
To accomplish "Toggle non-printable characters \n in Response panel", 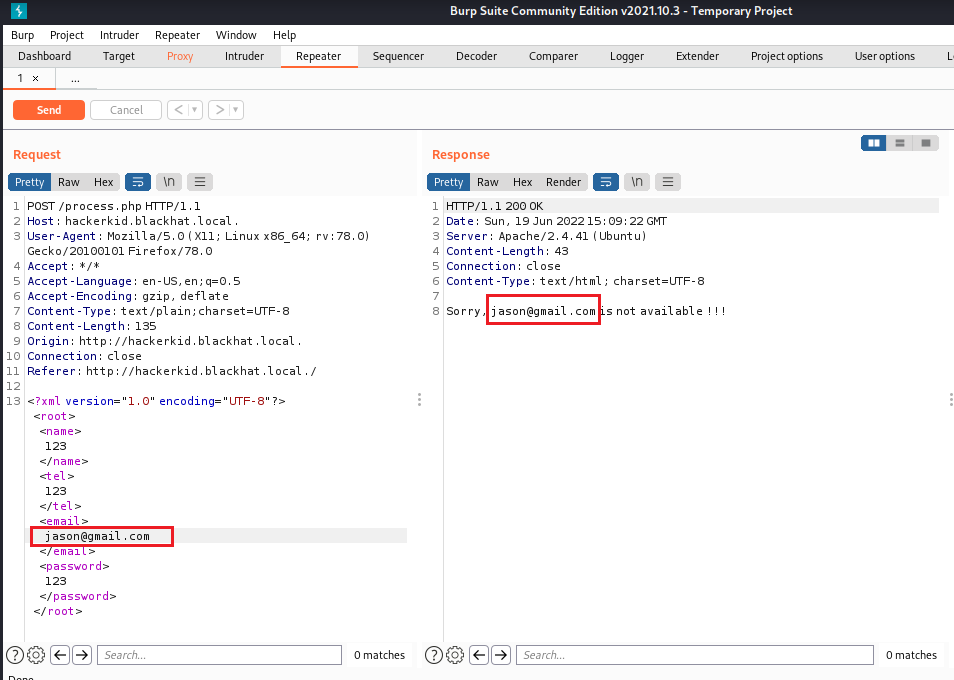I will [x=637, y=182].
